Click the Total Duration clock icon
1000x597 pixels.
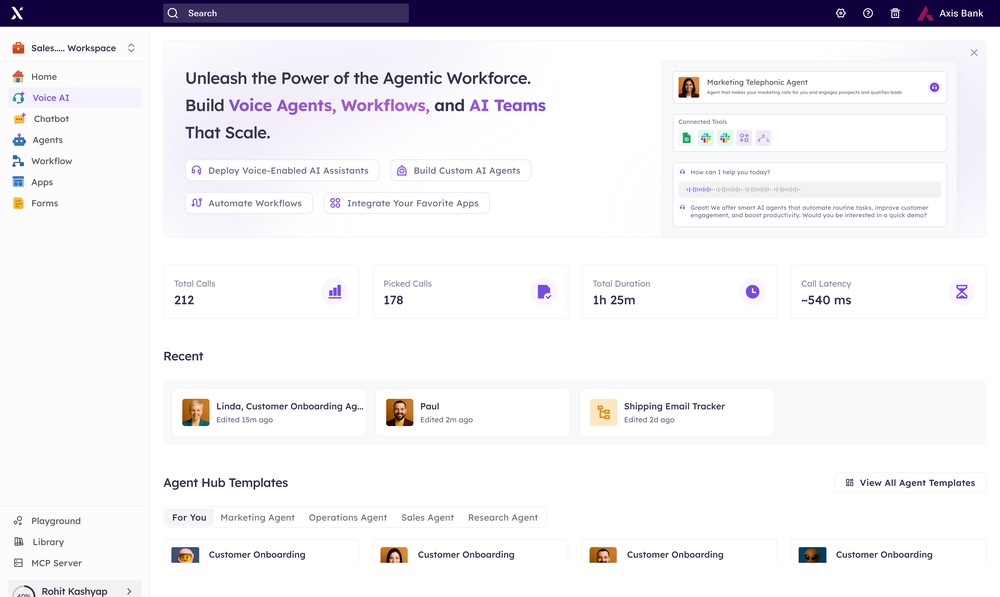tap(753, 291)
